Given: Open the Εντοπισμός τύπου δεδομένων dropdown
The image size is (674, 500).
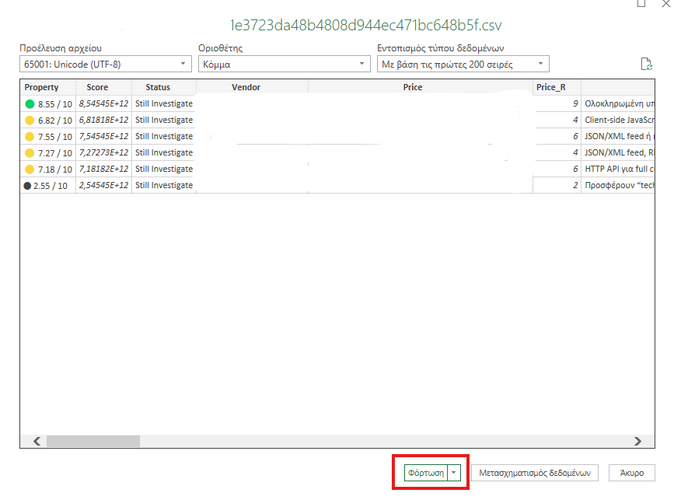Looking at the screenshot, I should (x=462, y=64).
